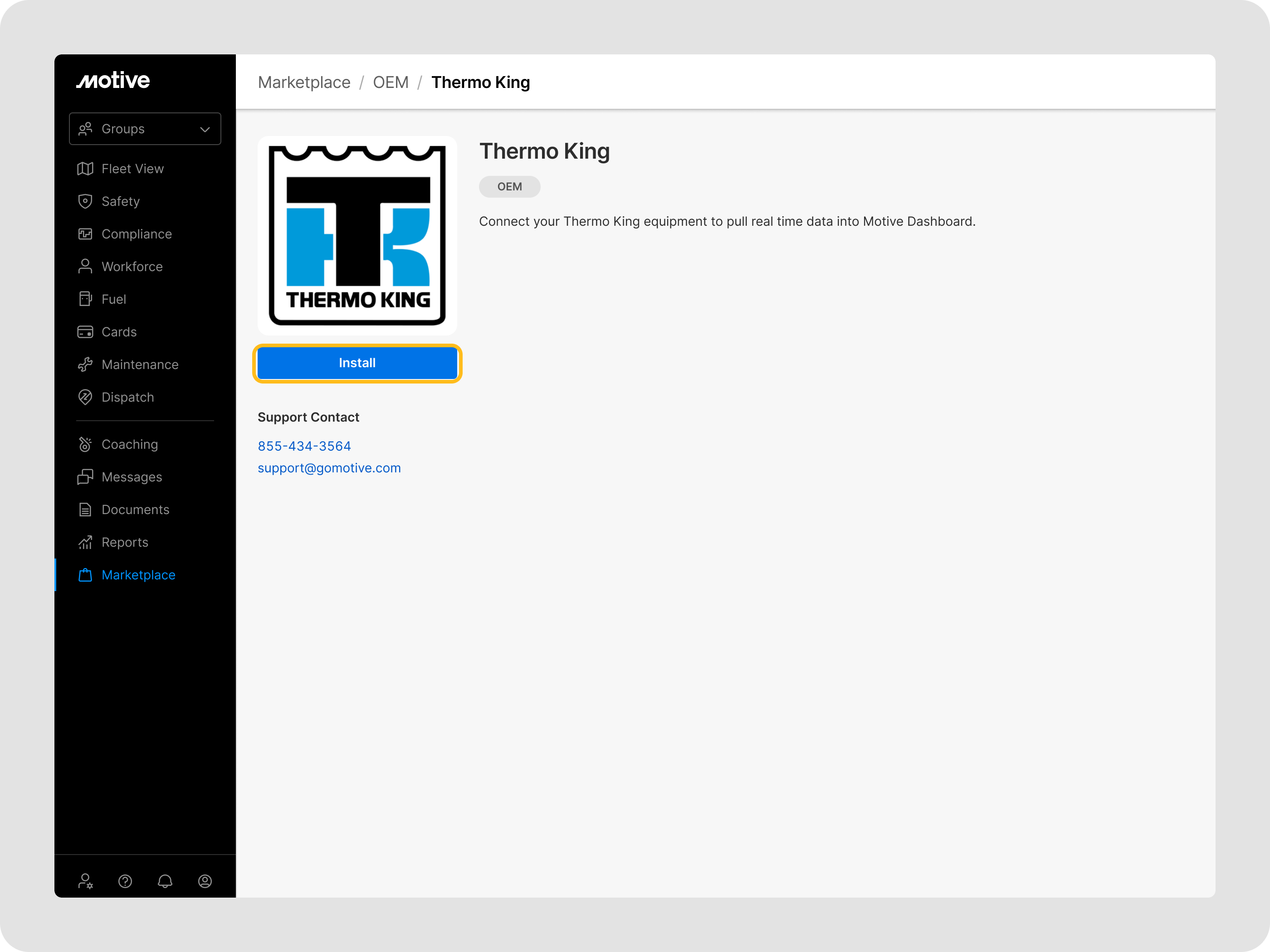
Task: Open the help question mark icon
Action: point(125,881)
